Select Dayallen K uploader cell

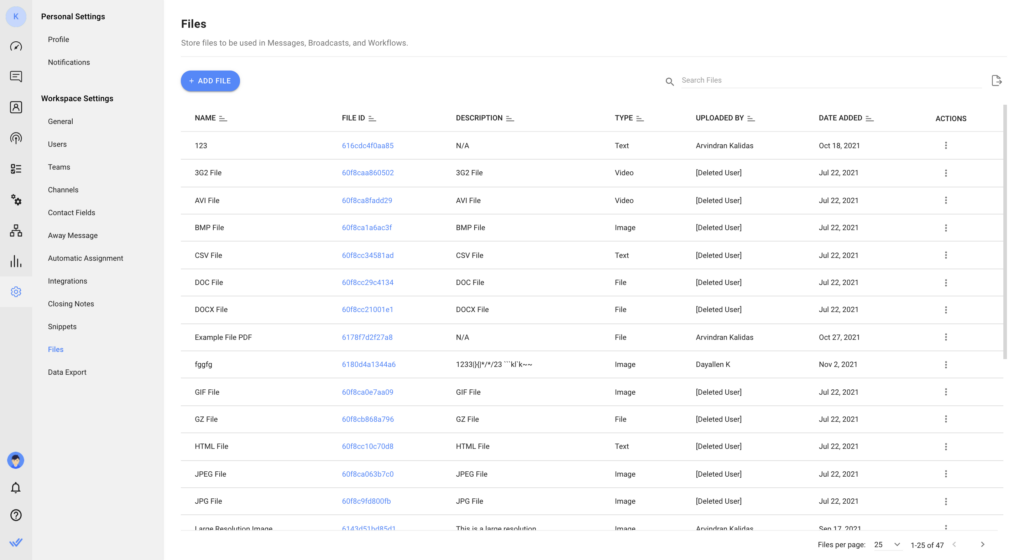click(x=712, y=365)
